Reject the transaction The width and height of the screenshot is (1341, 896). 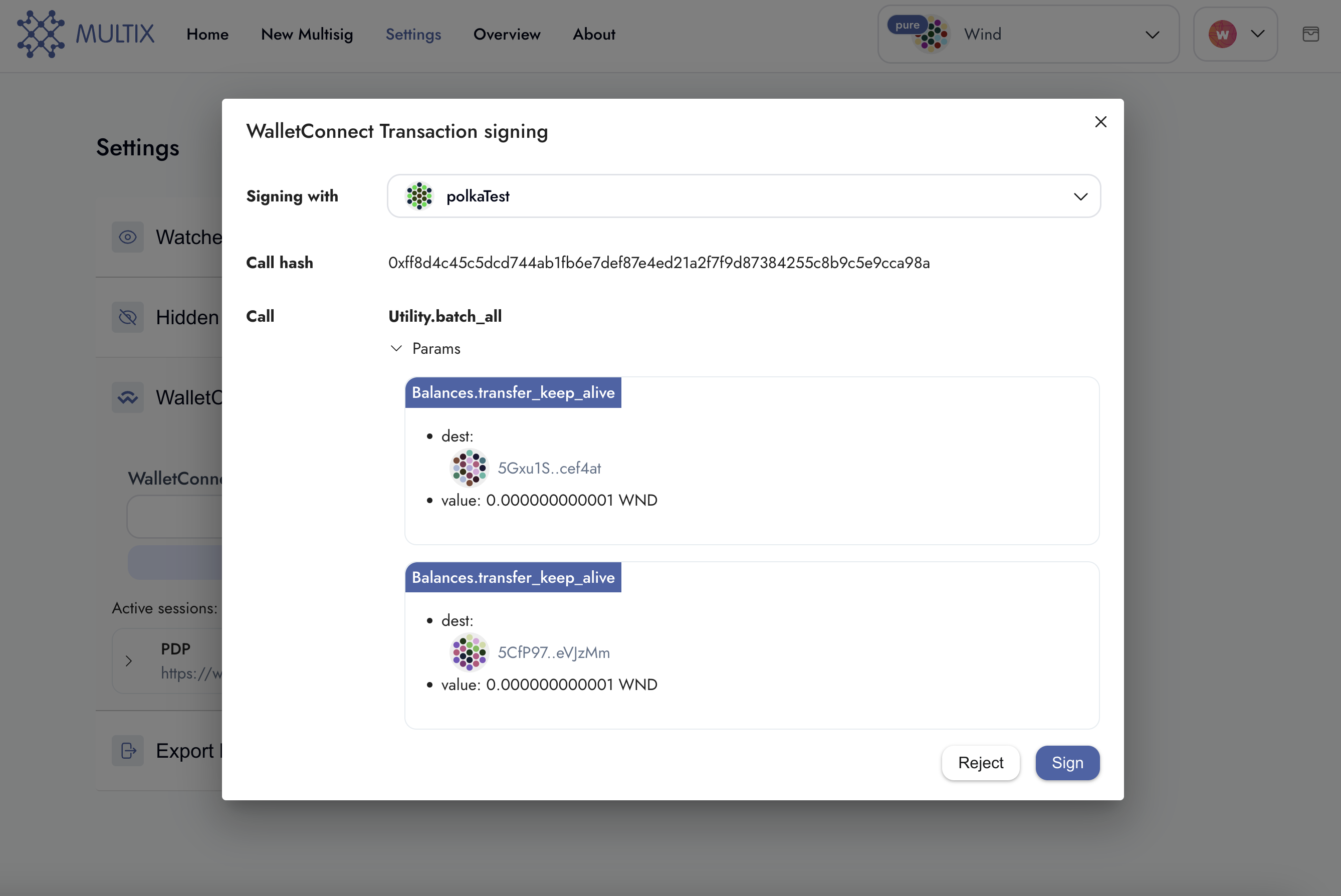pyautogui.click(x=981, y=763)
